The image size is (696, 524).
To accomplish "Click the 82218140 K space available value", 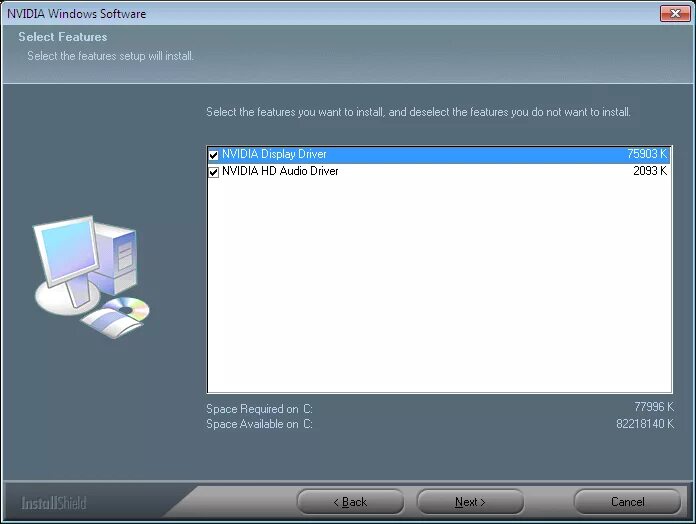I will tap(645, 424).
